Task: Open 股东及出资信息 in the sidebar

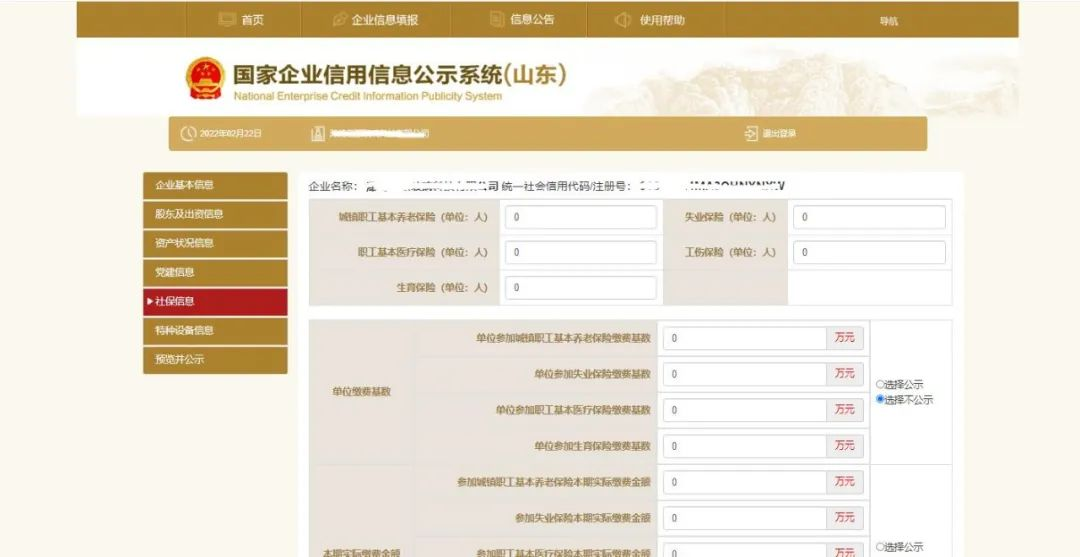Action: point(215,214)
